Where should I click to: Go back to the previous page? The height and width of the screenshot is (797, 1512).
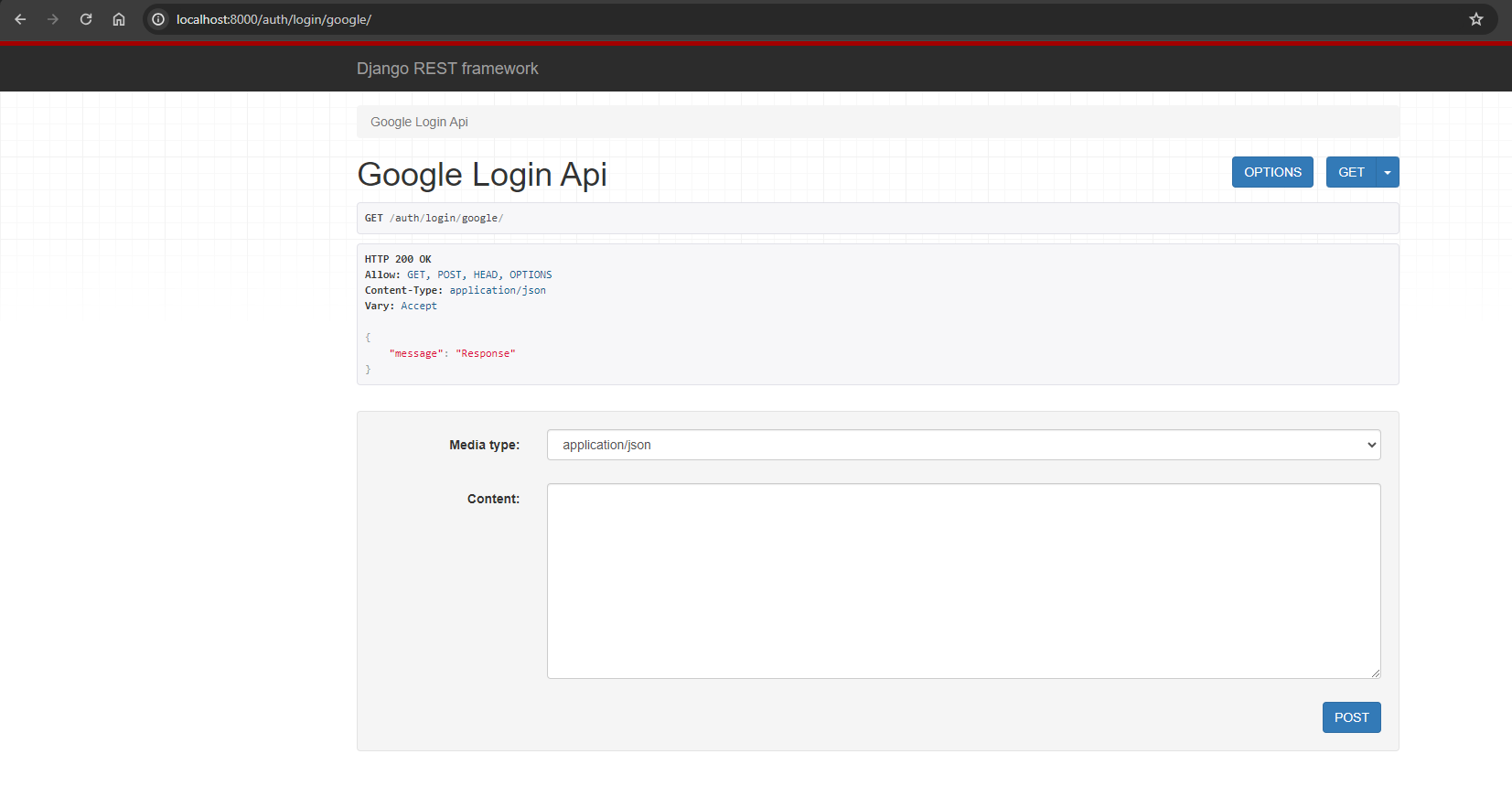coord(20,19)
